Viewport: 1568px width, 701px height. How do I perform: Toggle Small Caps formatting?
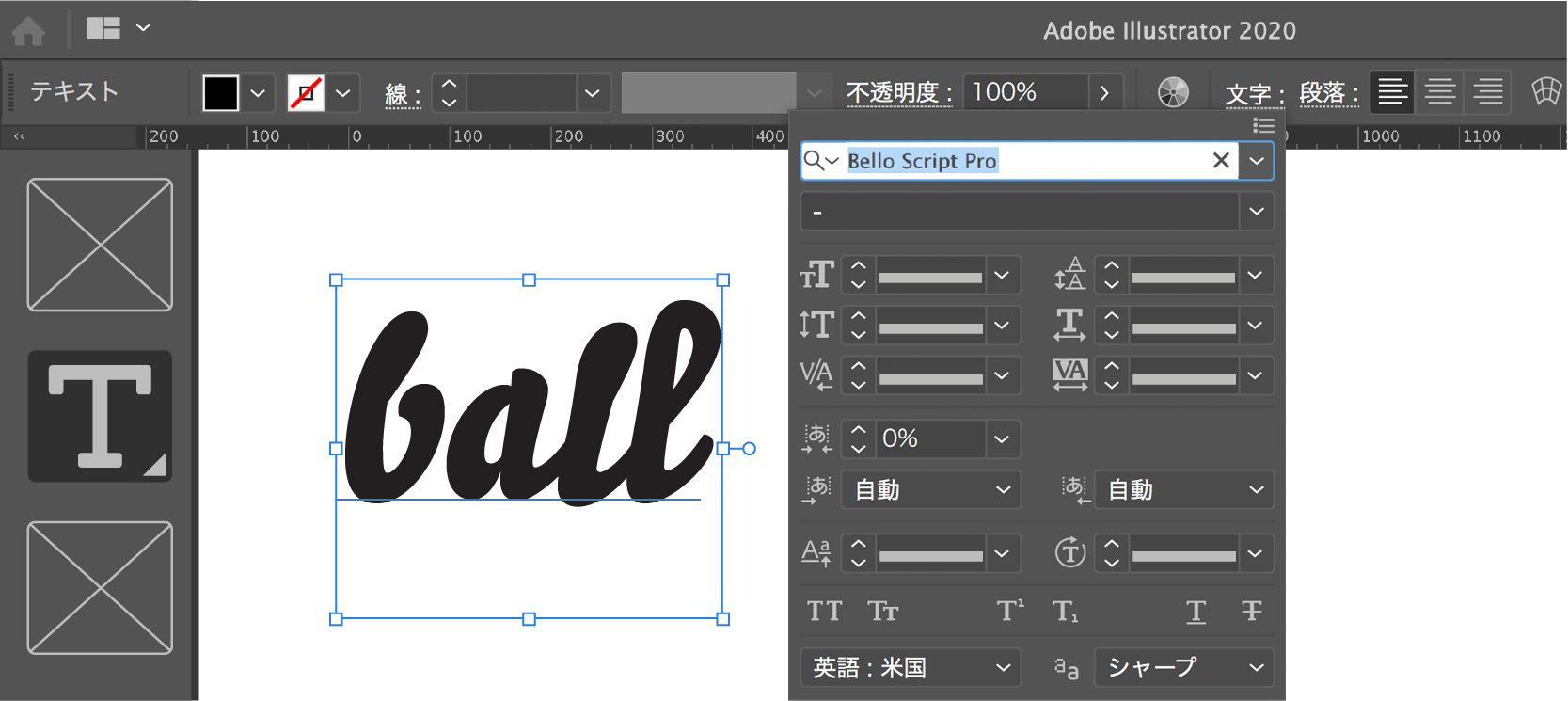883,612
